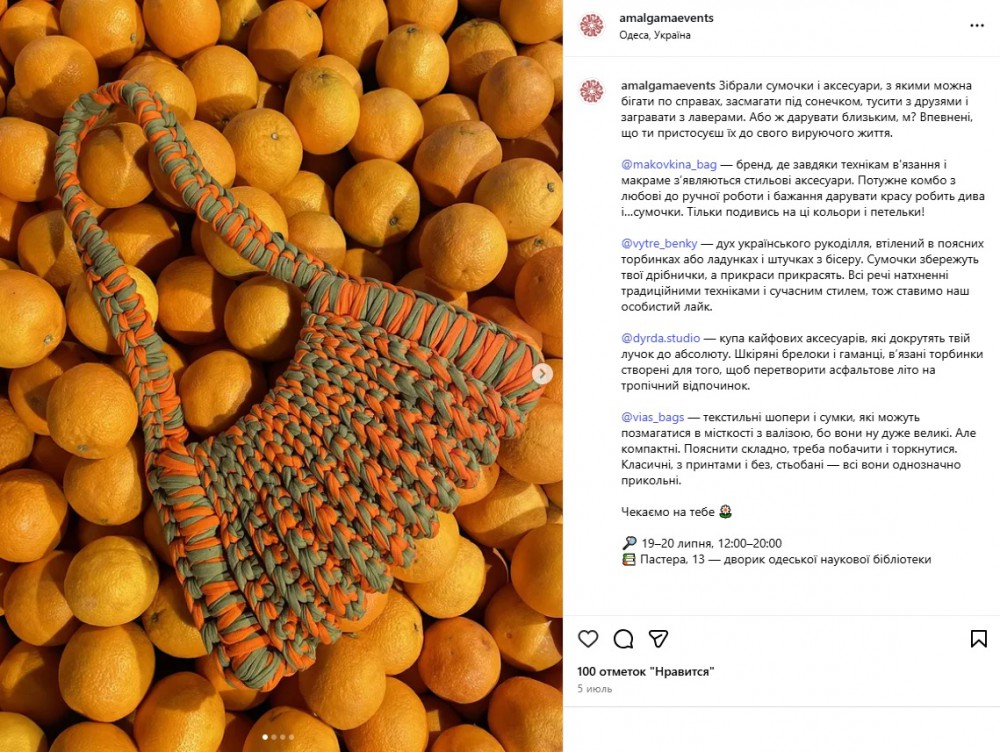Select the second carousel dot indicator

point(274,737)
